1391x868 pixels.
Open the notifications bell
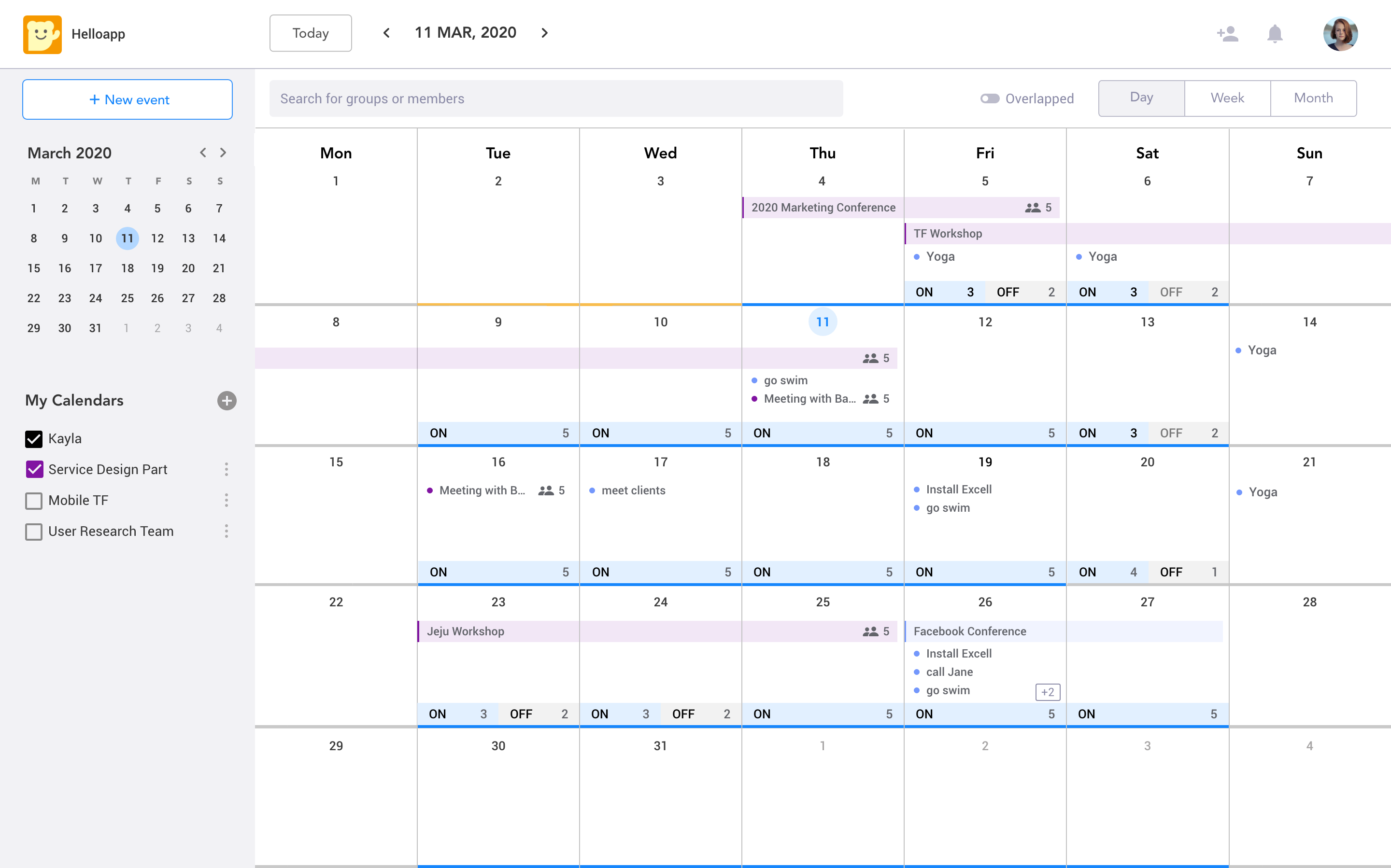tap(1275, 33)
